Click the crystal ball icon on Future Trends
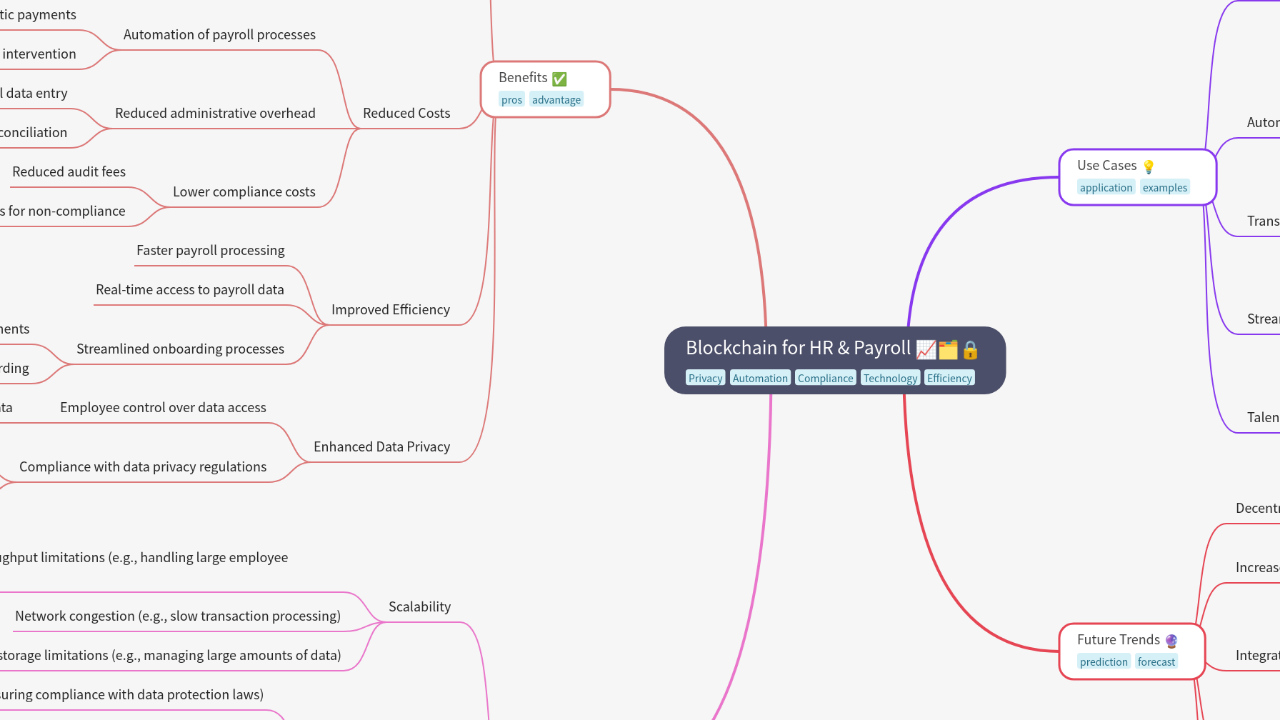 pos(1171,640)
